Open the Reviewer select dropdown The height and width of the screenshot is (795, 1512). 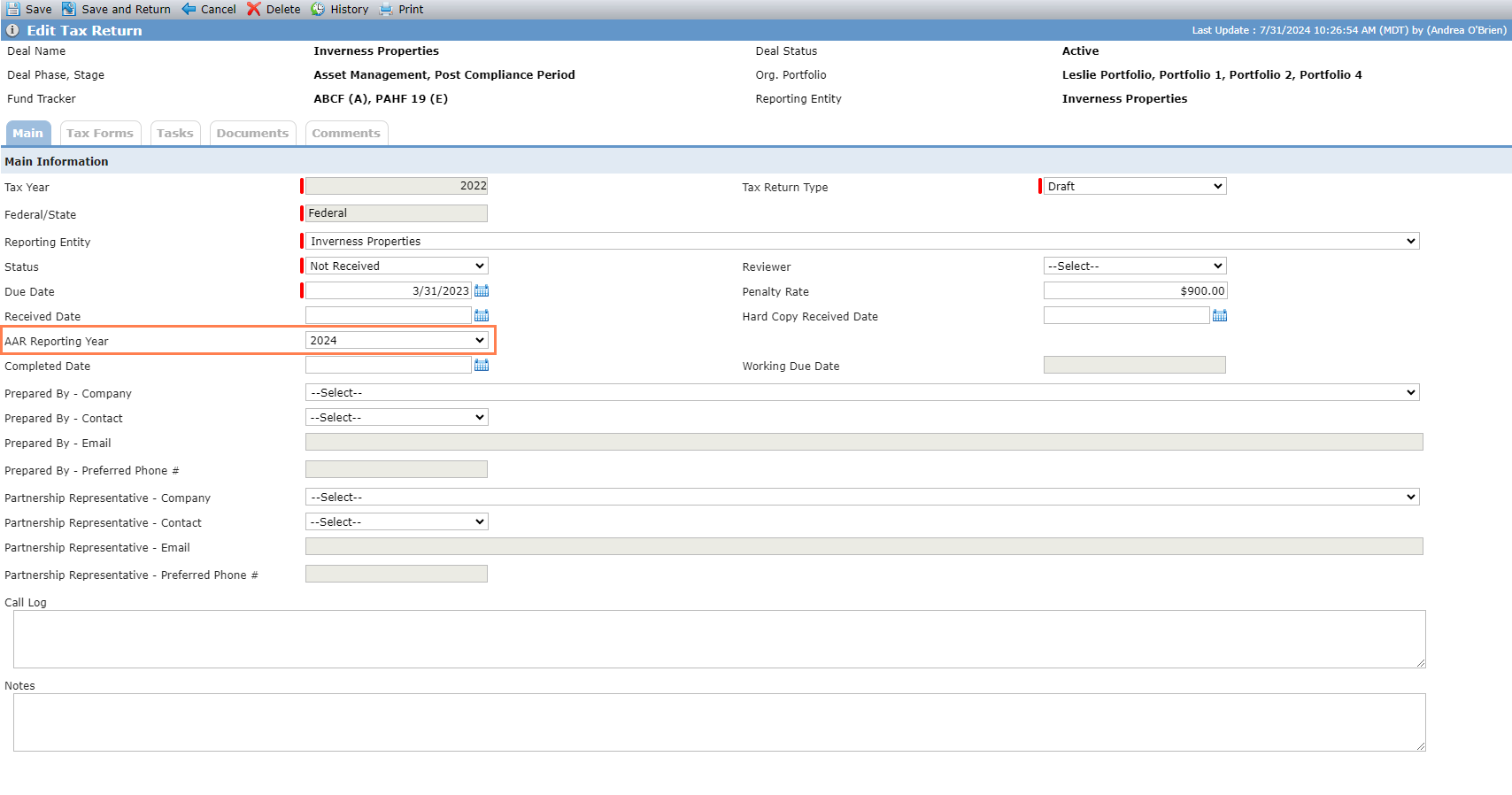pyautogui.click(x=1135, y=266)
